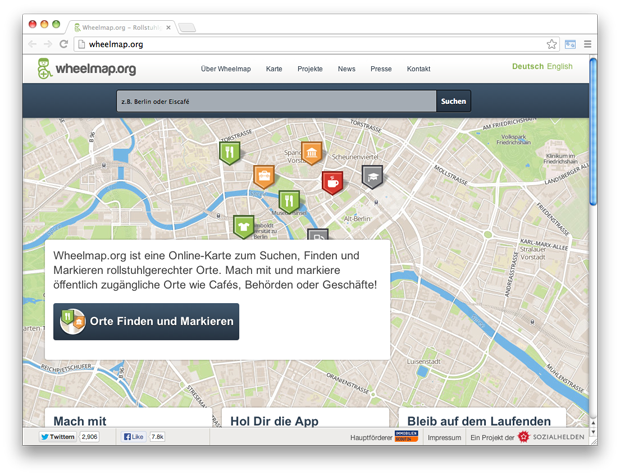Click the Hauptförderer sponsor logo

[406, 436]
